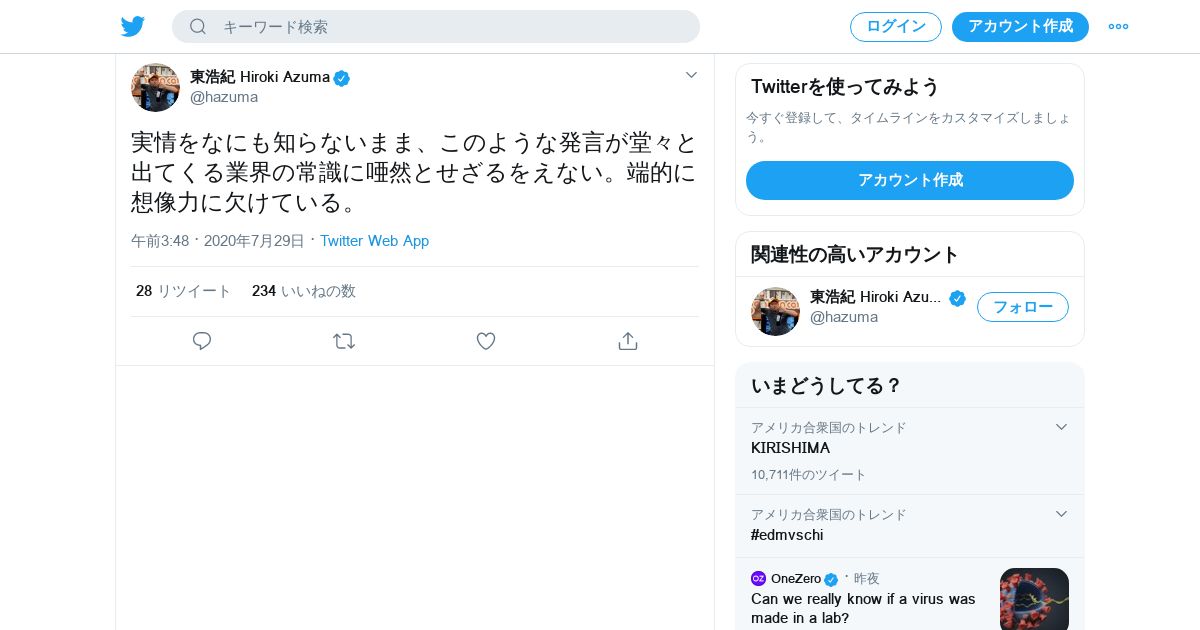This screenshot has height=630, width=1200.
Task: Click the ログイン button
Action: pos(895,27)
